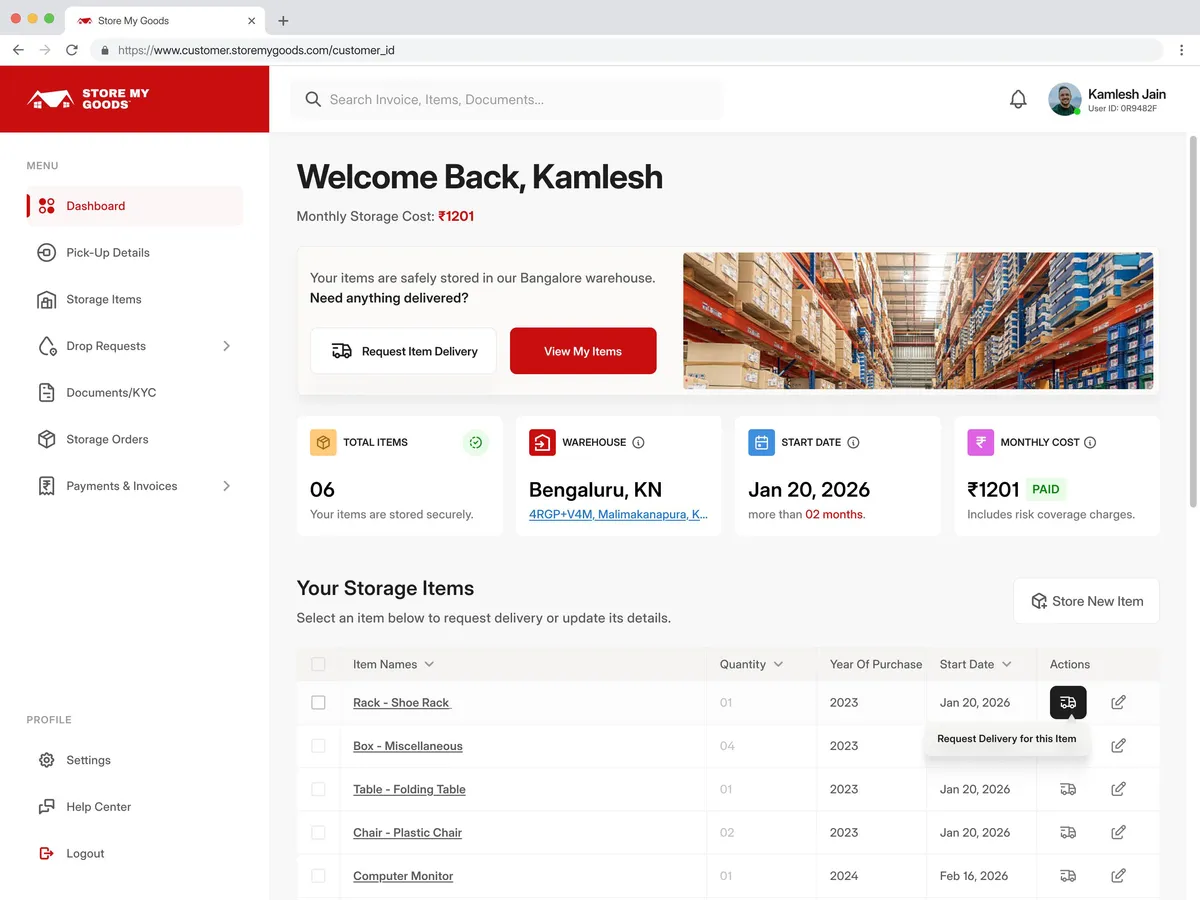Check the Chair - Plastic Chair checkbox
This screenshot has width=1200, height=900.
coord(318,832)
